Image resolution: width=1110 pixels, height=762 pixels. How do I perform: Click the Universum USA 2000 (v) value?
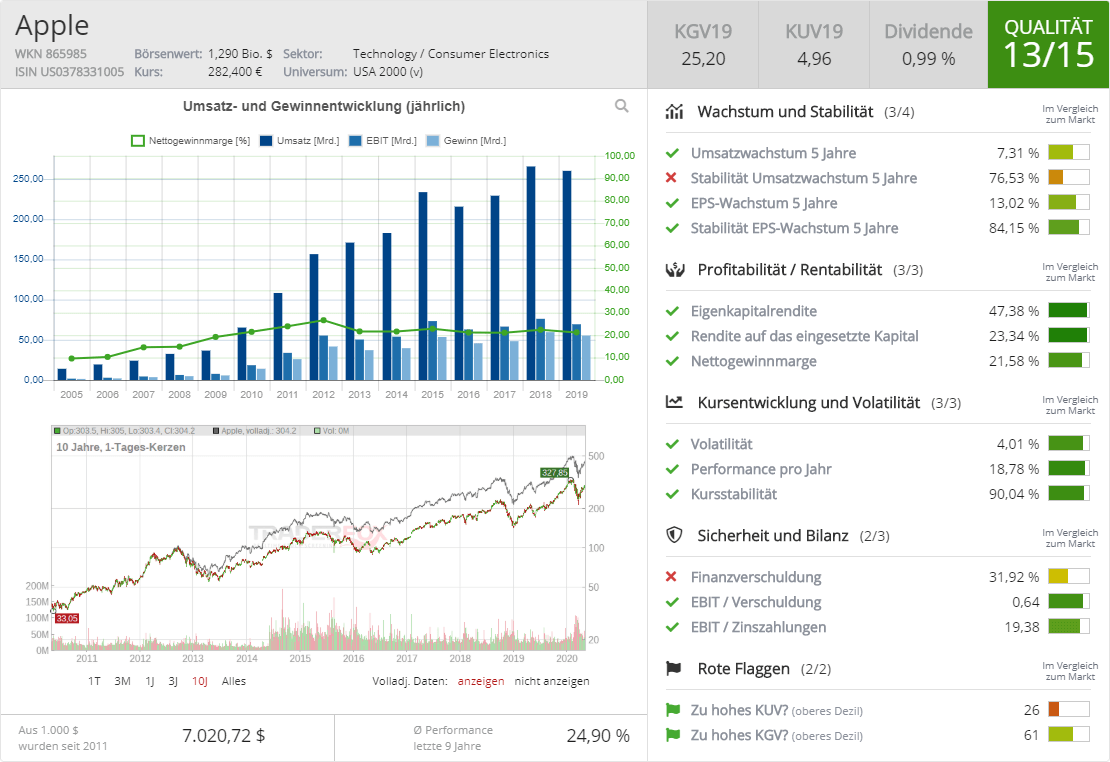[388, 72]
